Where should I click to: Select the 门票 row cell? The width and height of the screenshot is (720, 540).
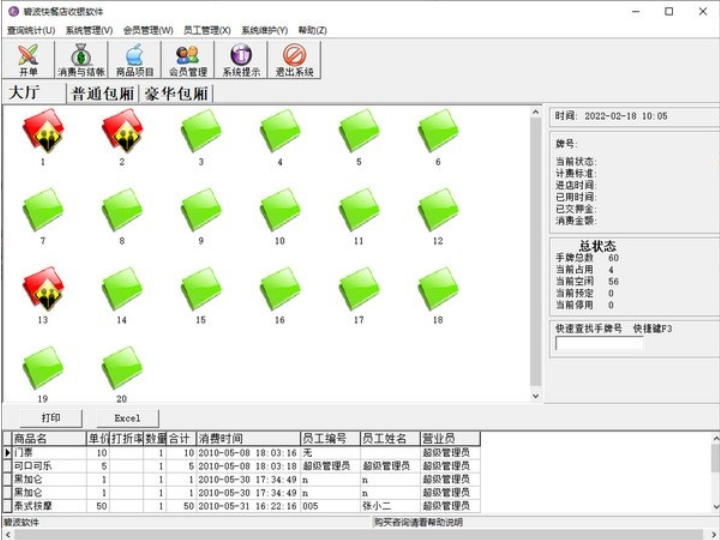[x=49, y=453]
